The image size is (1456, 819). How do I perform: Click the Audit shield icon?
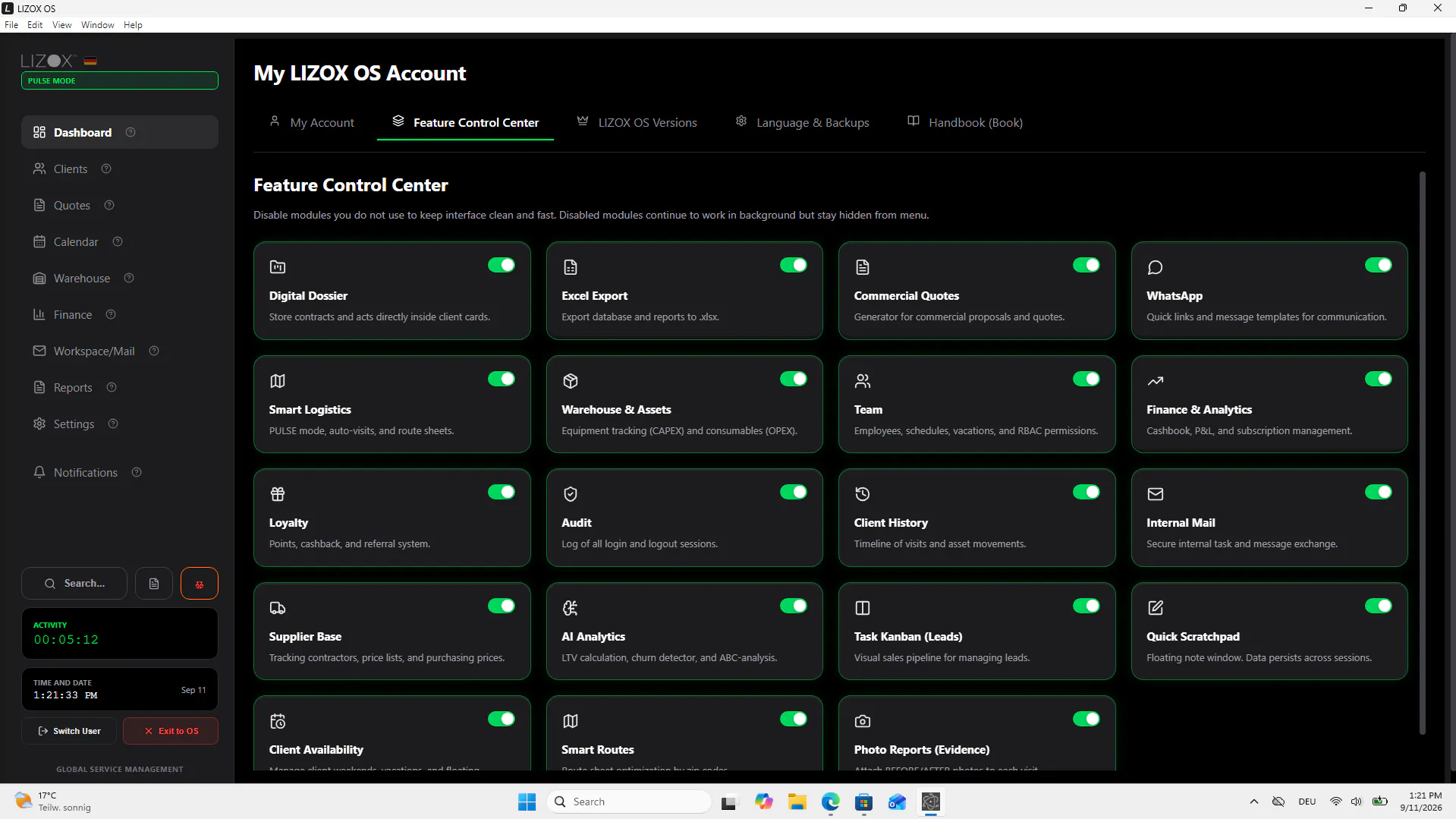pyautogui.click(x=571, y=494)
